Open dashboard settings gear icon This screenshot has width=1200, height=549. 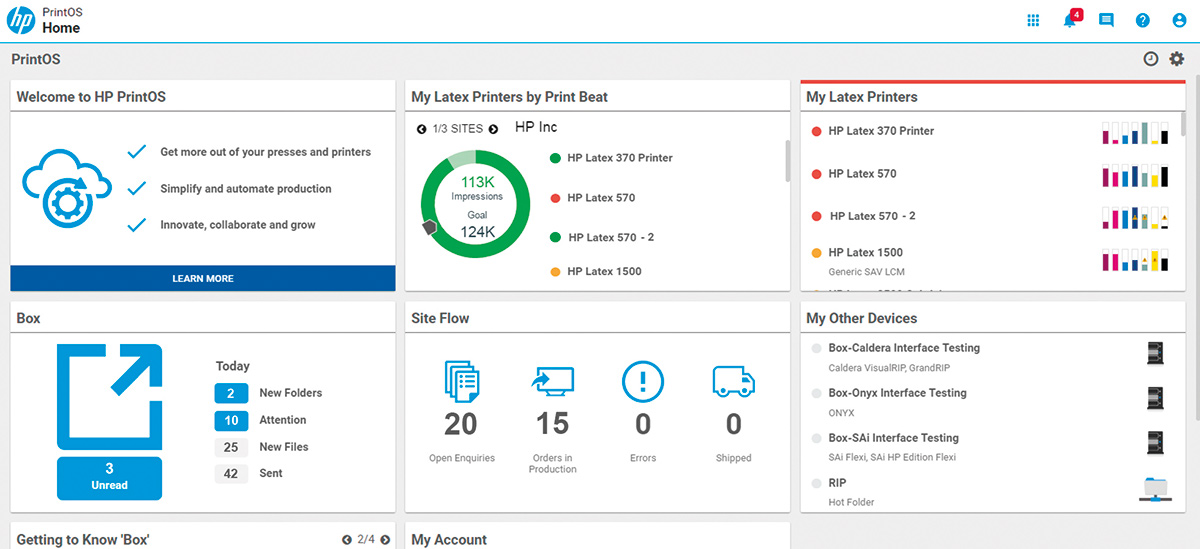[1177, 59]
